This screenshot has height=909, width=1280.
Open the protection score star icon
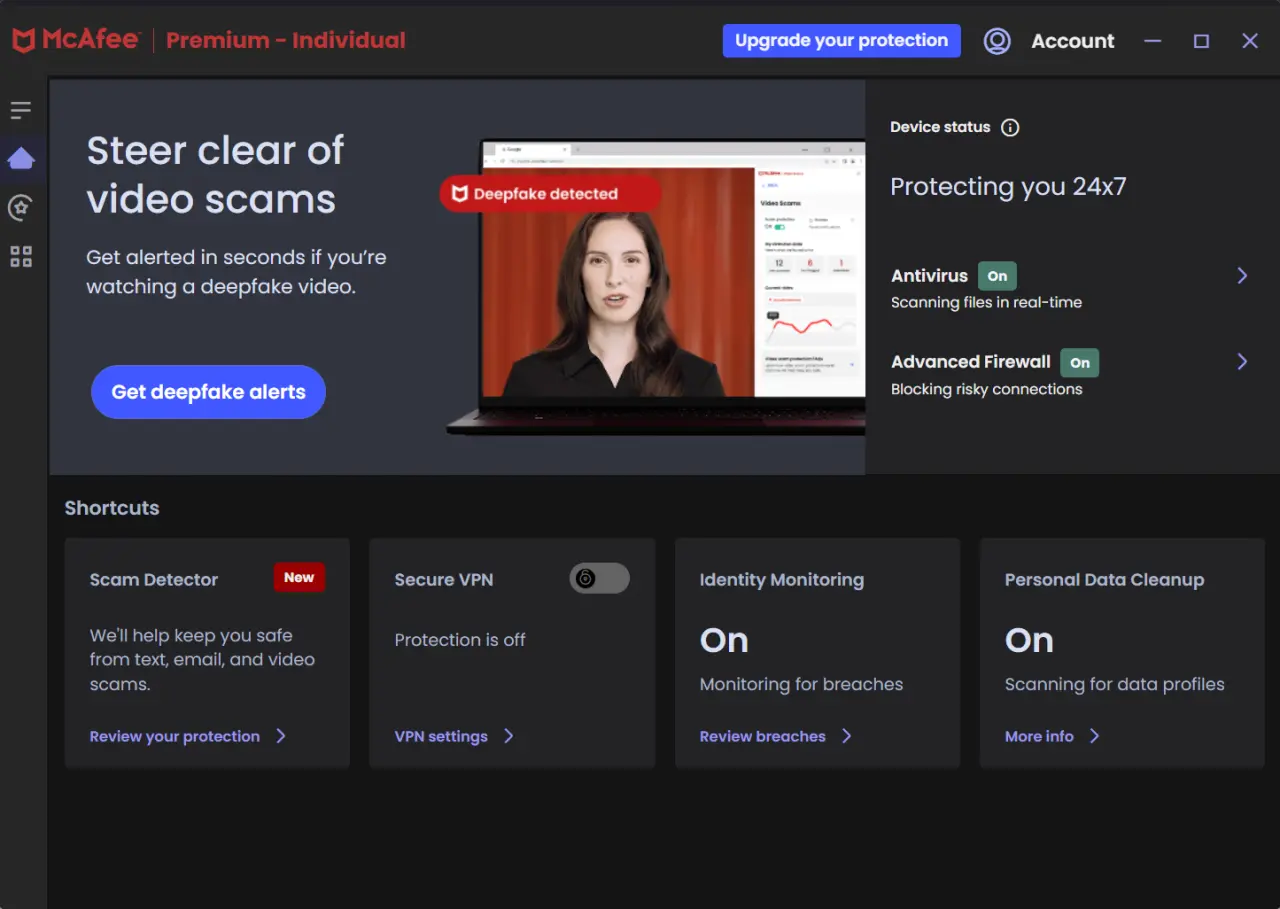[21, 207]
